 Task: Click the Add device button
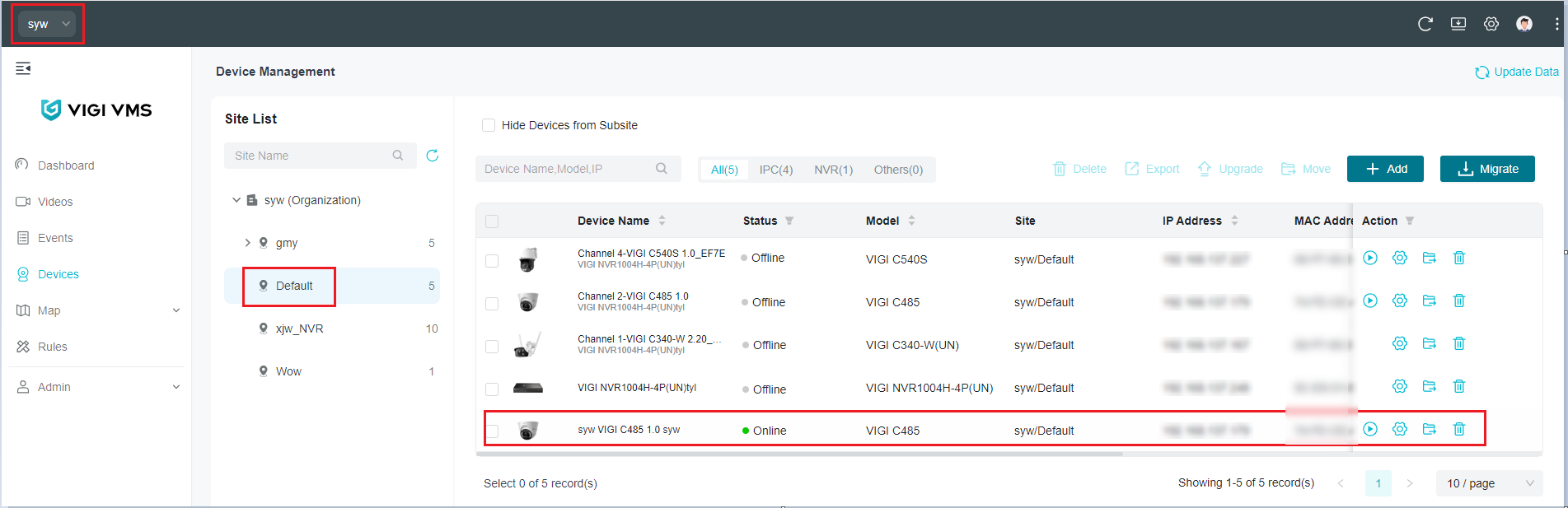point(1386,169)
